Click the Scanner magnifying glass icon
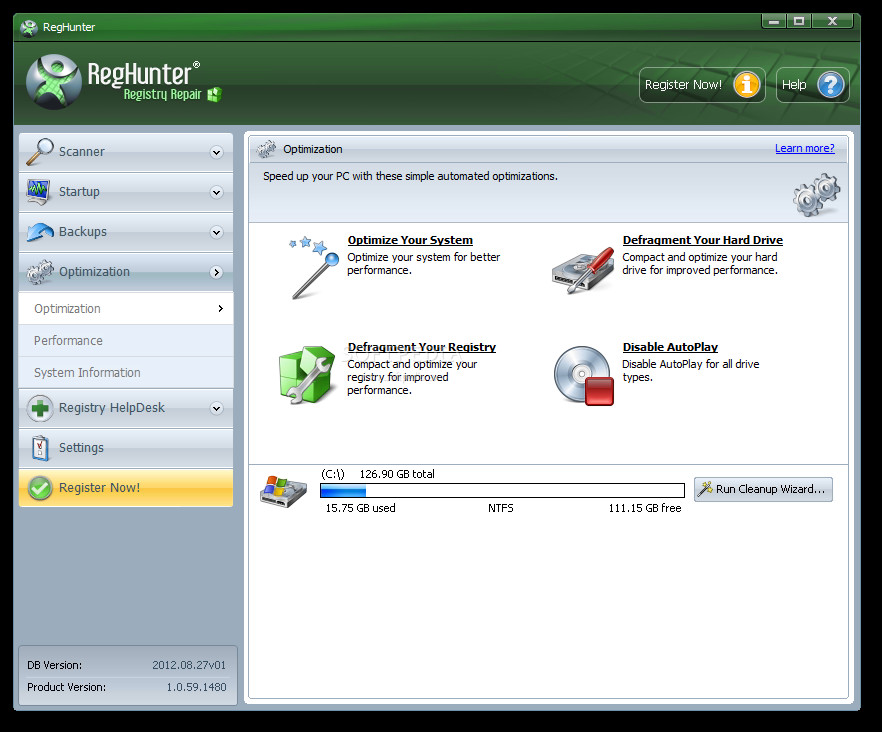Image resolution: width=882 pixels, height=732 pixels. [39, 152]
